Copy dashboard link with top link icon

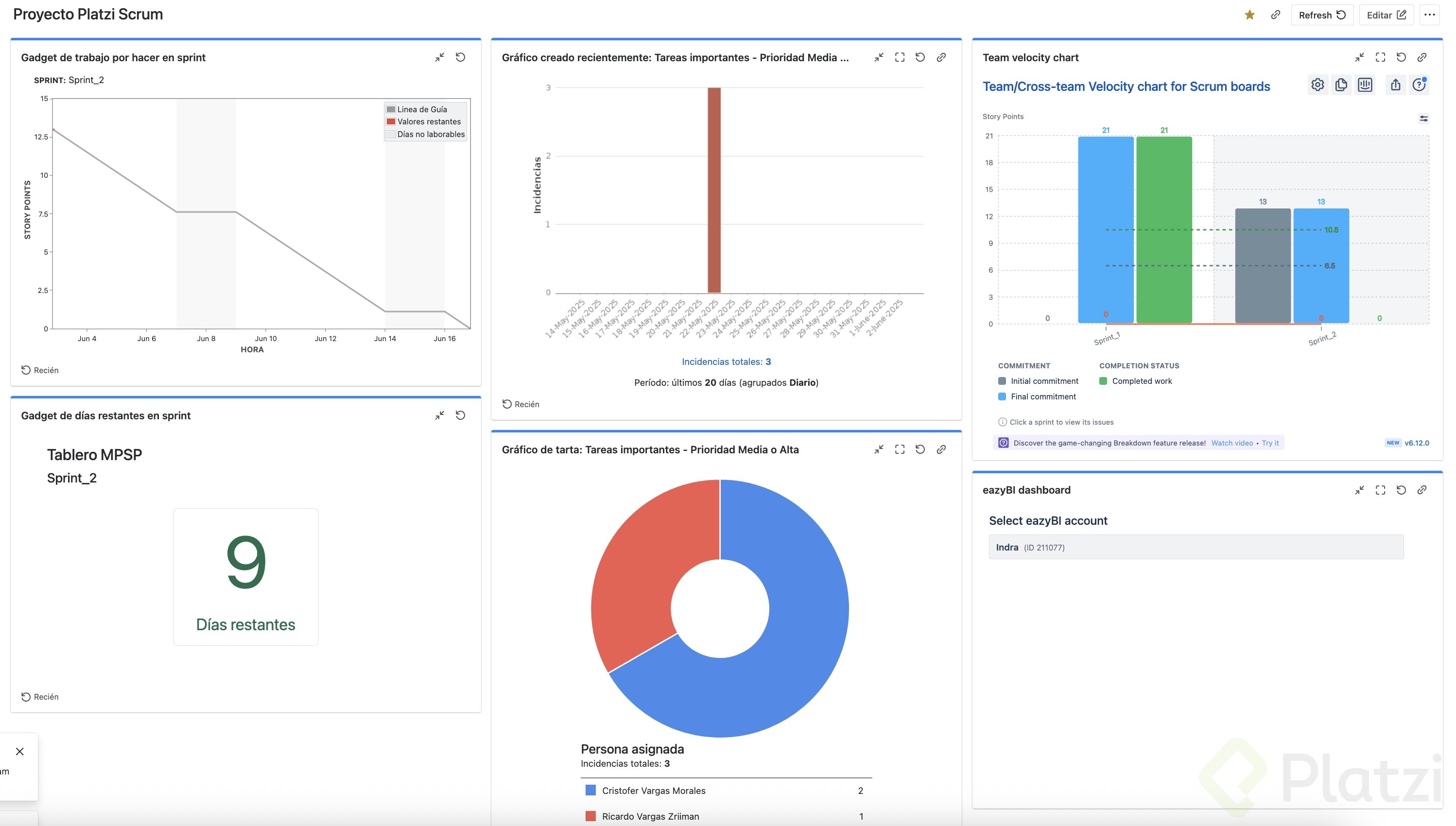(1275, 15)
